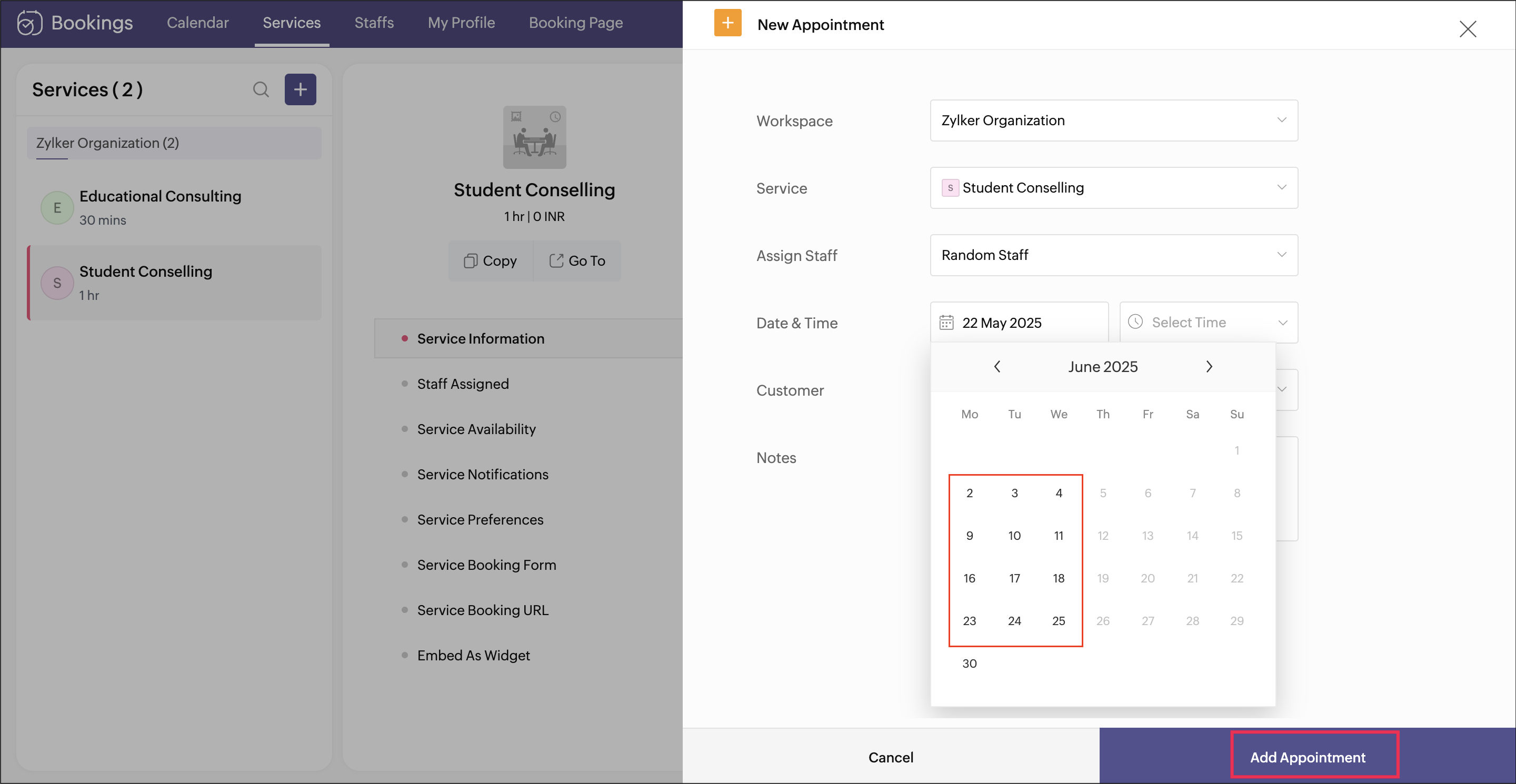Click the E avatar of Educational Consulting
1516x784 pixels.
point(57,208)
